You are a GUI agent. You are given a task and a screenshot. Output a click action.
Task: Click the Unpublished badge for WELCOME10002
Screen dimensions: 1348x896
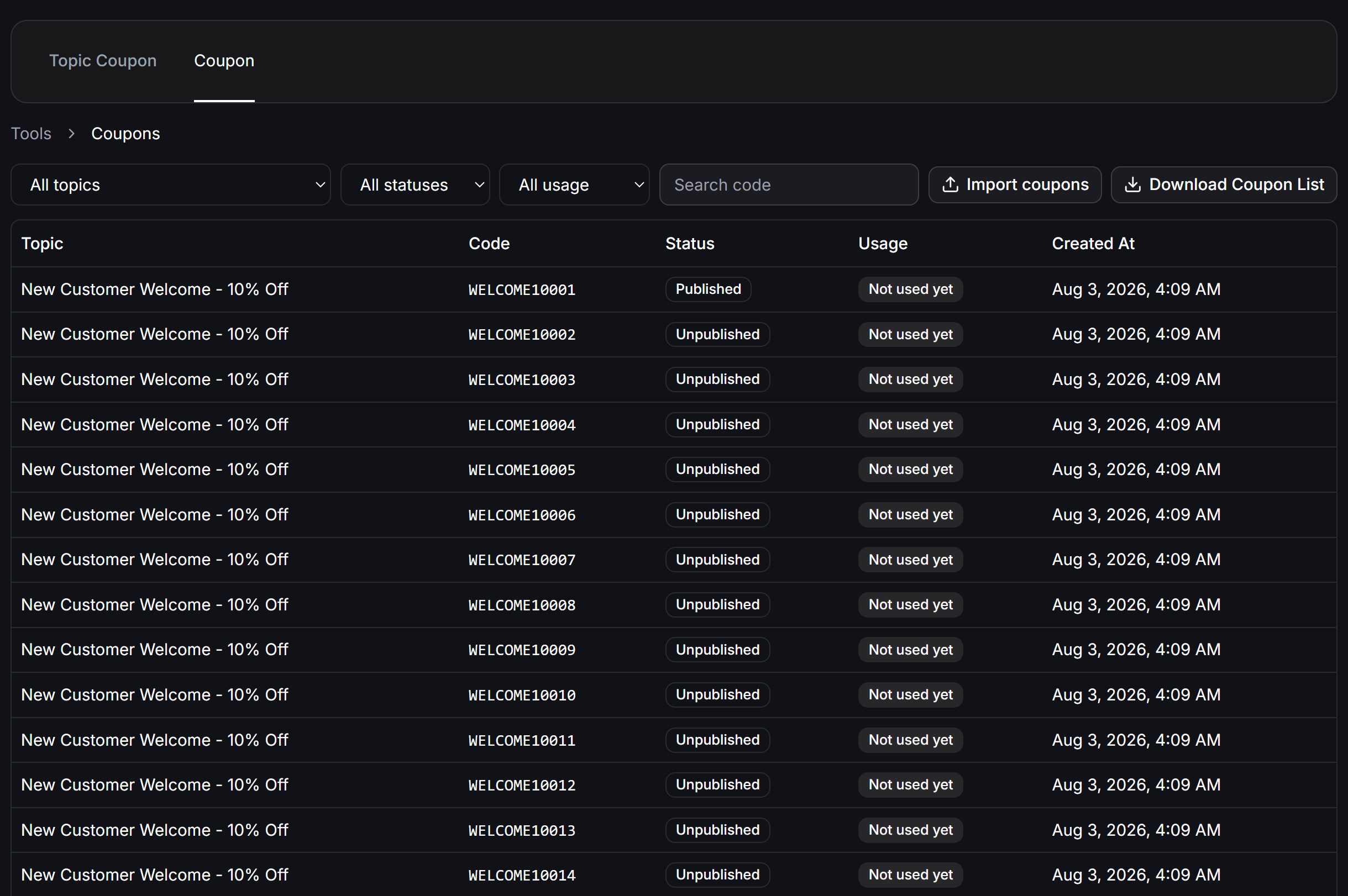[x=717, y=334]
